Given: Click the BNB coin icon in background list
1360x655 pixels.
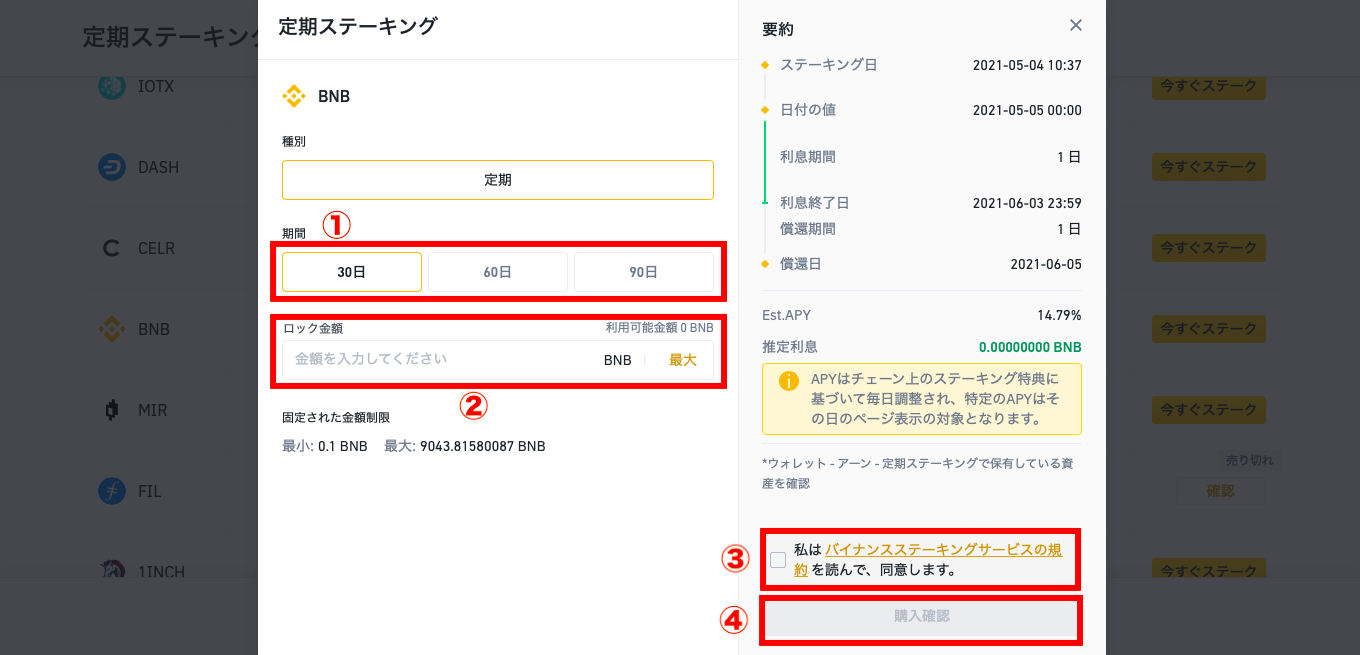Looking at the screenshot, I should (x=112, y=329).
